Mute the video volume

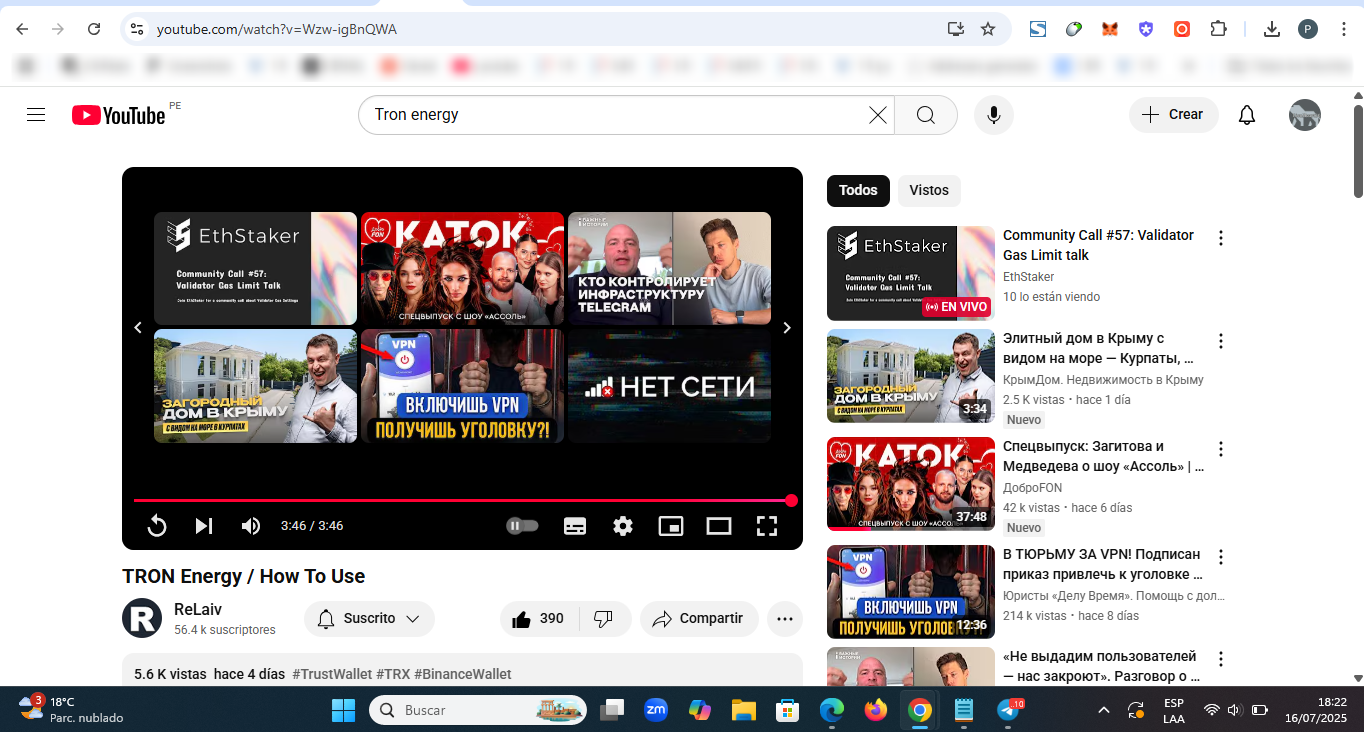tap(251, 526)
